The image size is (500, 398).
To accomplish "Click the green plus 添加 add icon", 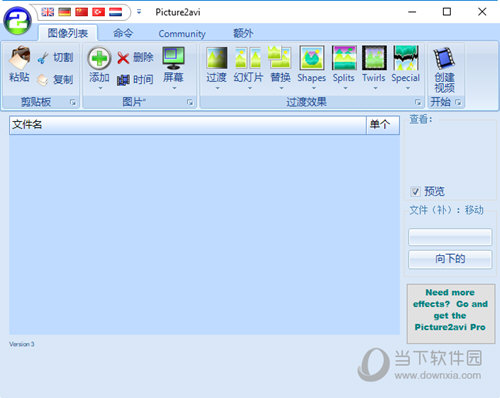I will click(x=99, y=58).
